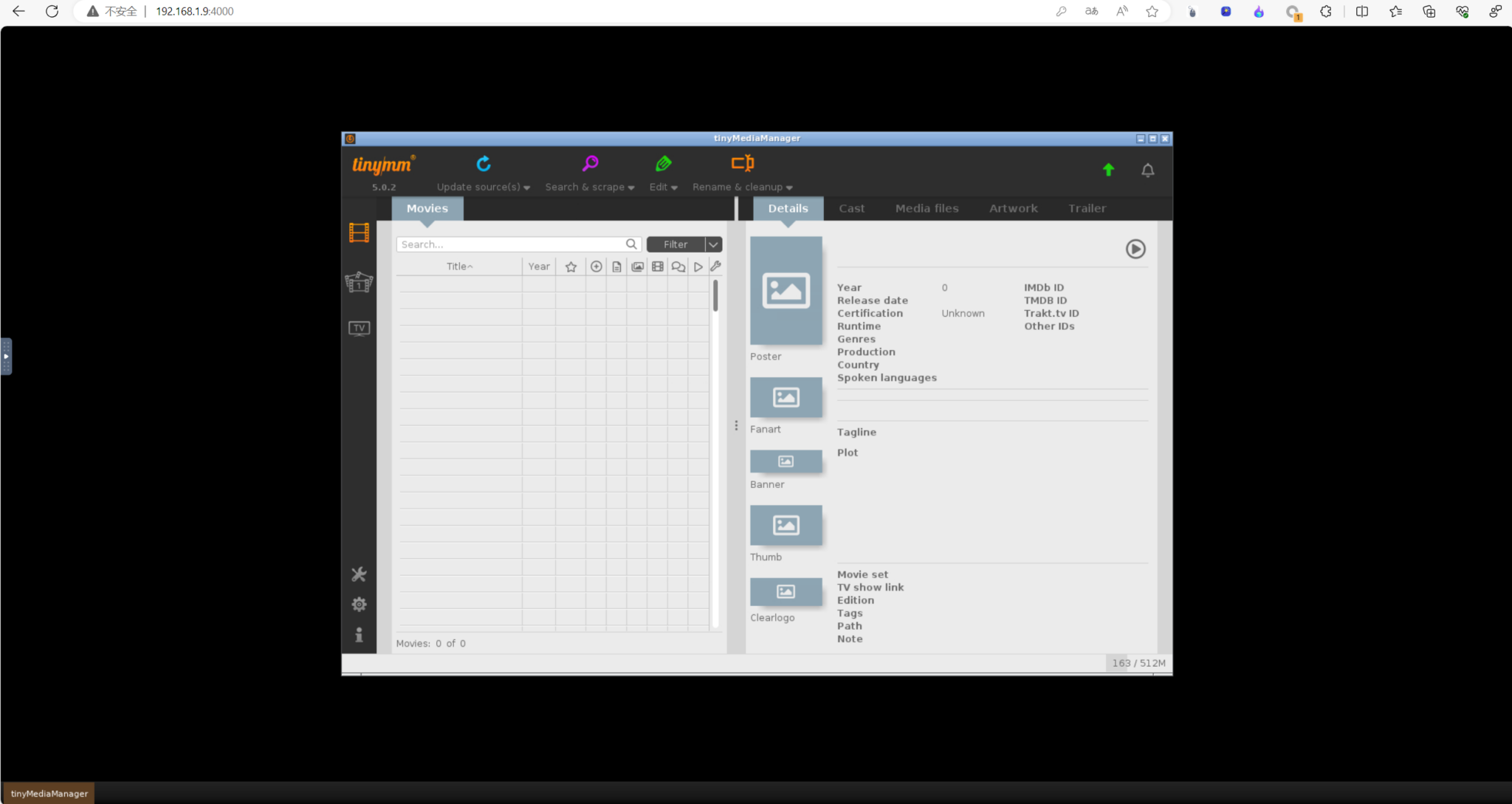1512x804 pixels.
Task: Click the Edit pencil icon
Action: pos(663,164)
